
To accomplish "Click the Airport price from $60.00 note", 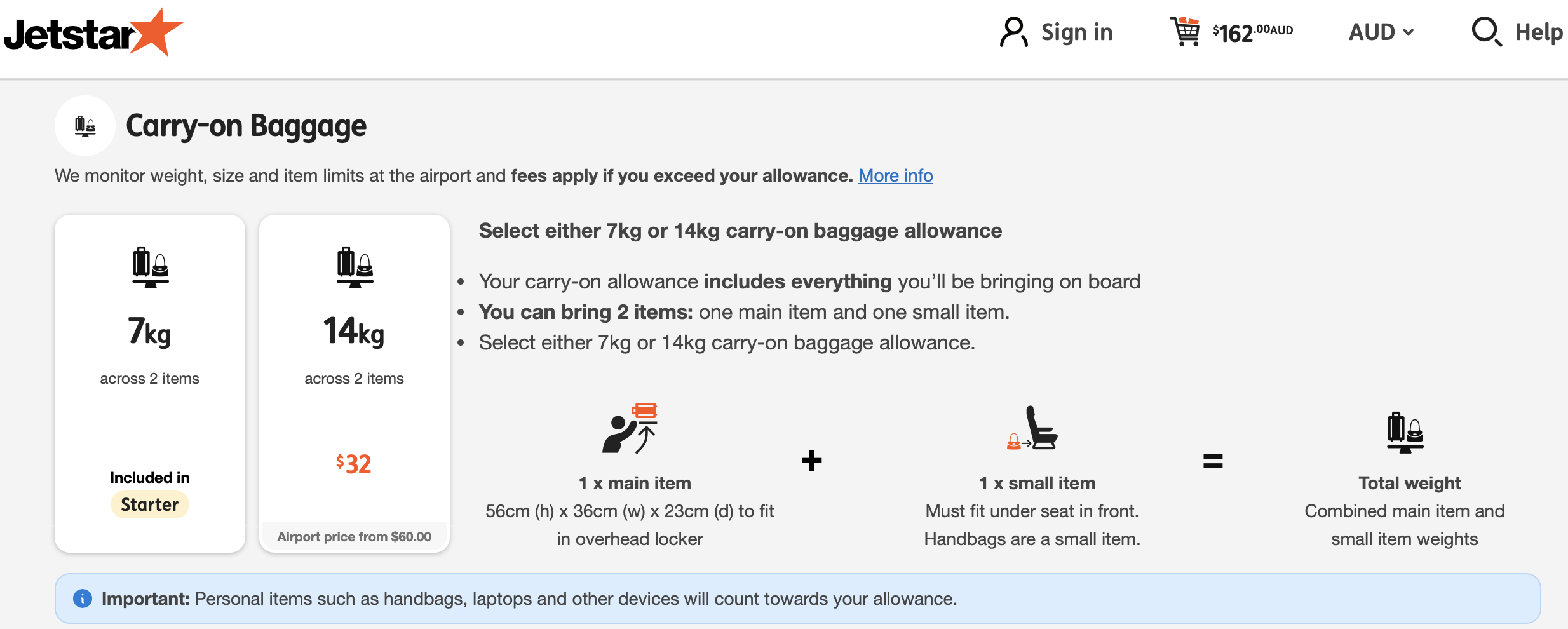I will click(355, 537).
